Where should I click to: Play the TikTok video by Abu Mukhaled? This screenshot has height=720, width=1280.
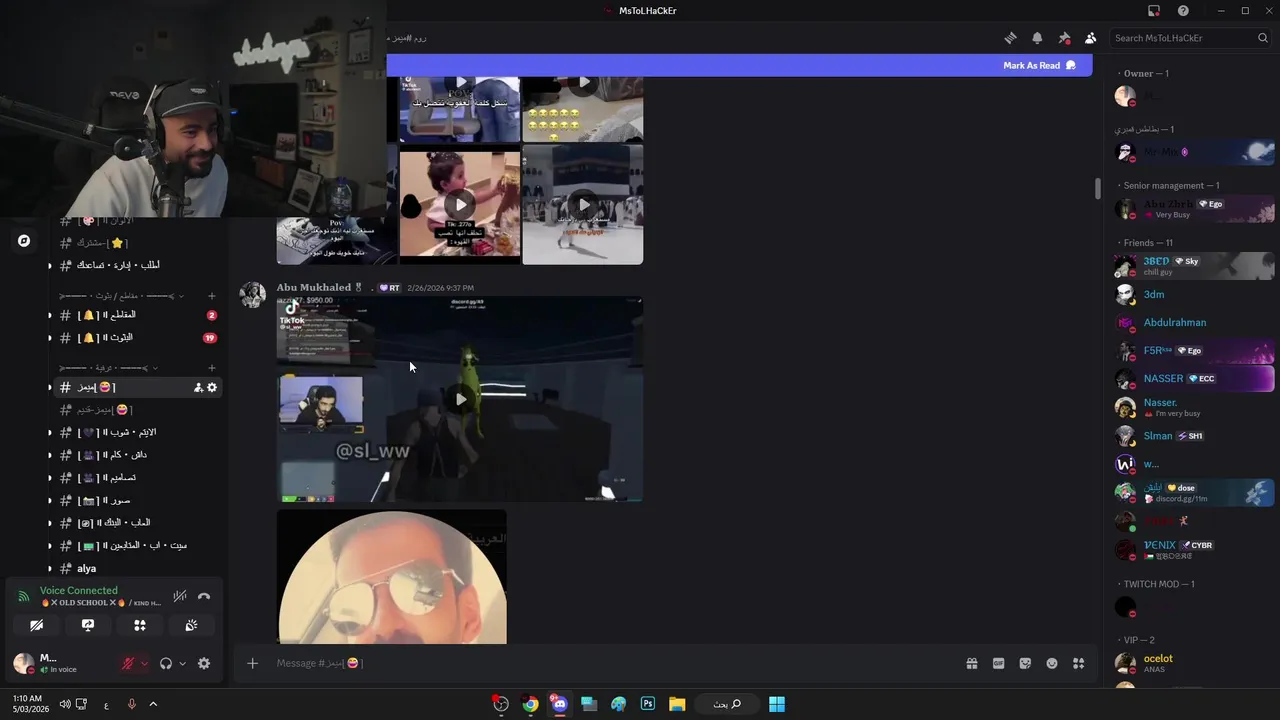click(x=460, y=399)
